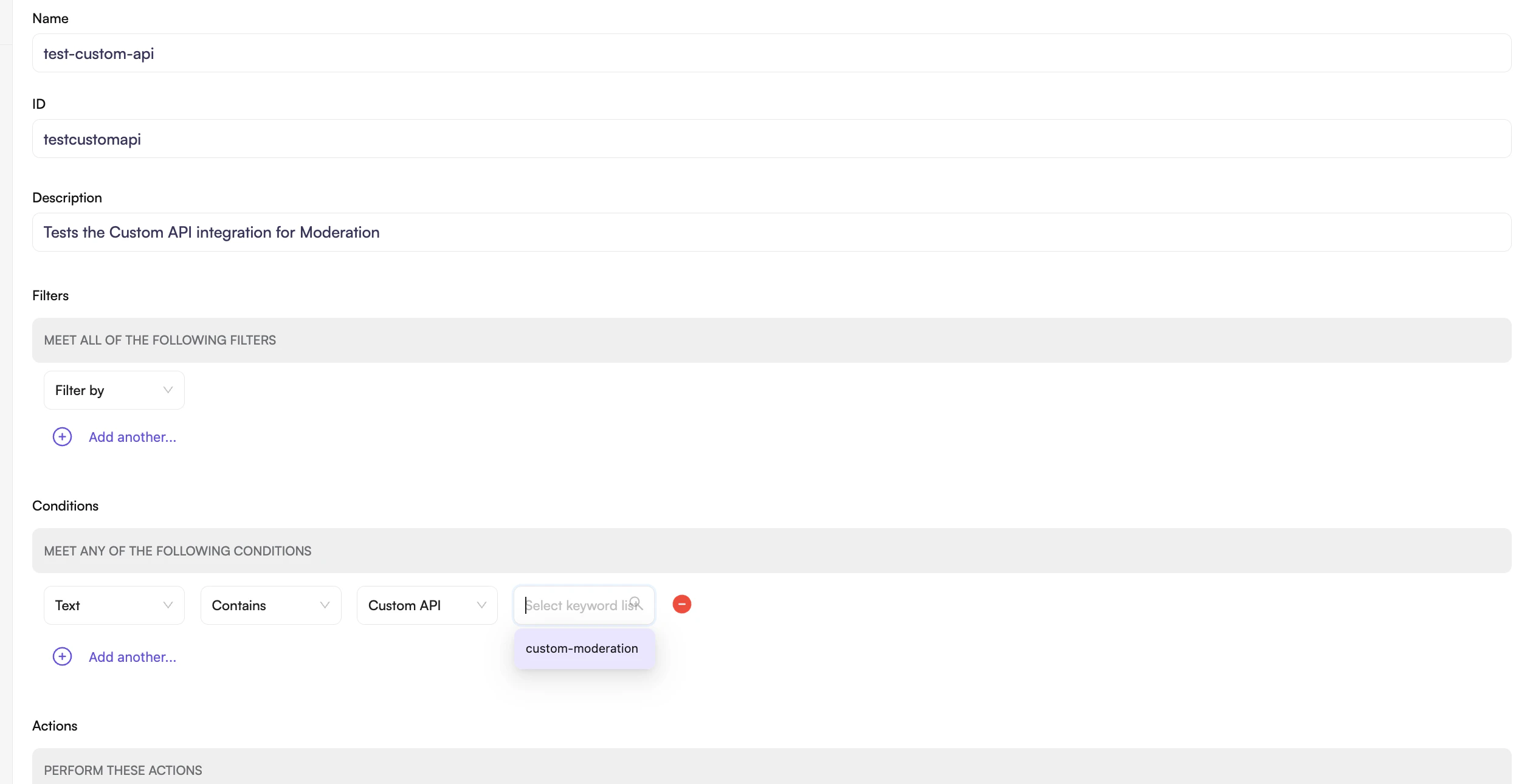Open the "Text" condition type dropdown
The image size is (1516, 784).
(114, 605)
